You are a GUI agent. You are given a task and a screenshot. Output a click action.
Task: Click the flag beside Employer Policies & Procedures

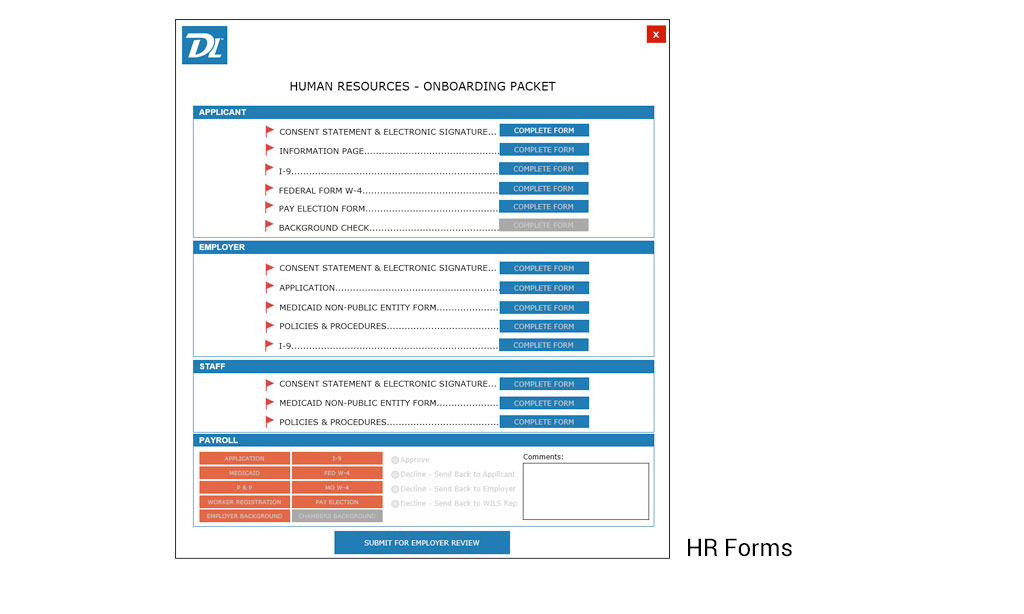[269, 326]
